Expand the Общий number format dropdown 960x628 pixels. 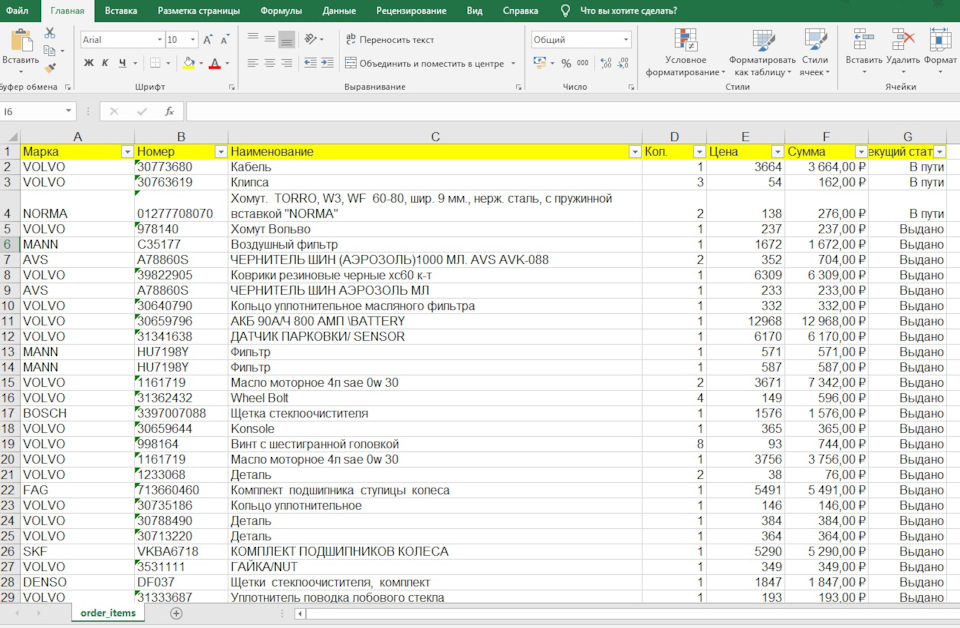coord(626,40)
